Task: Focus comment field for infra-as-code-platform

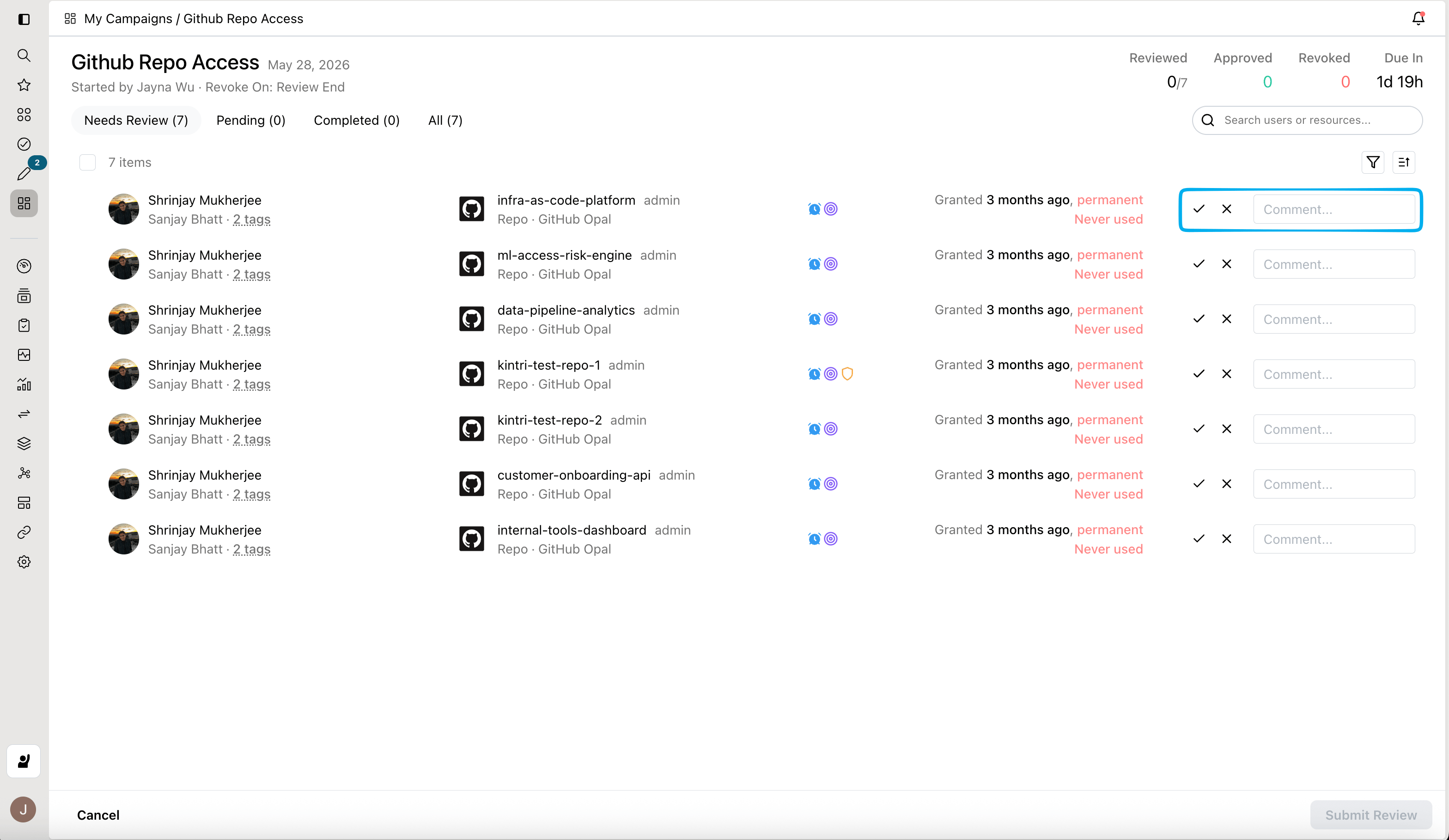Action: [x=1334, y=209]
